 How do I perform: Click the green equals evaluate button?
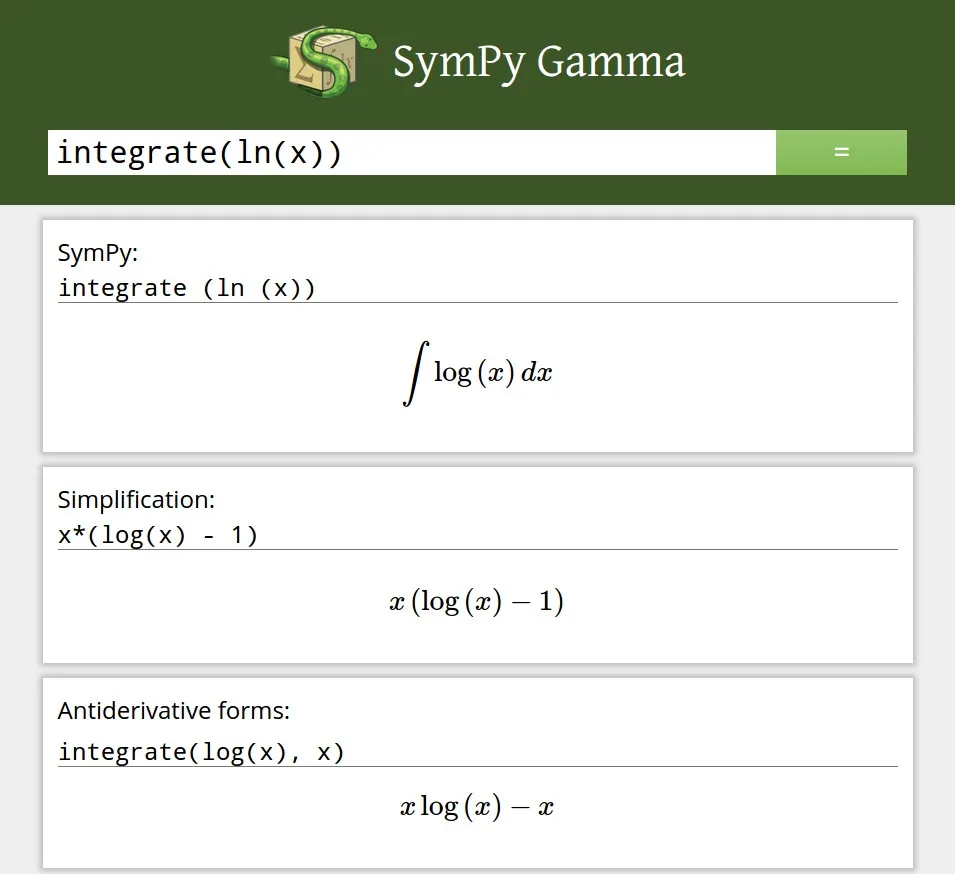click(x=841, y=152)
